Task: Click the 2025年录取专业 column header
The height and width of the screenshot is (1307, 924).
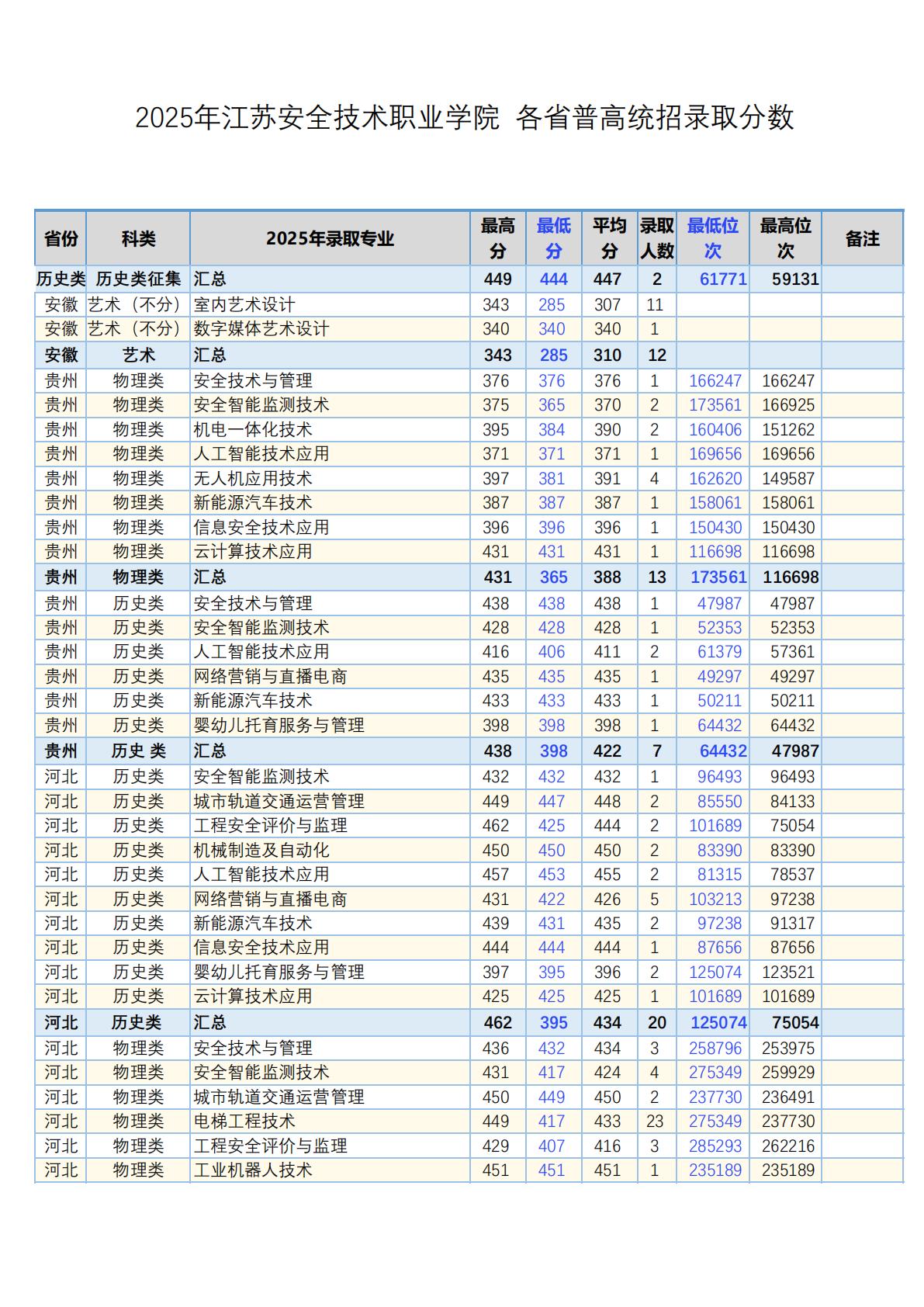Action: [x=330, y=238]
